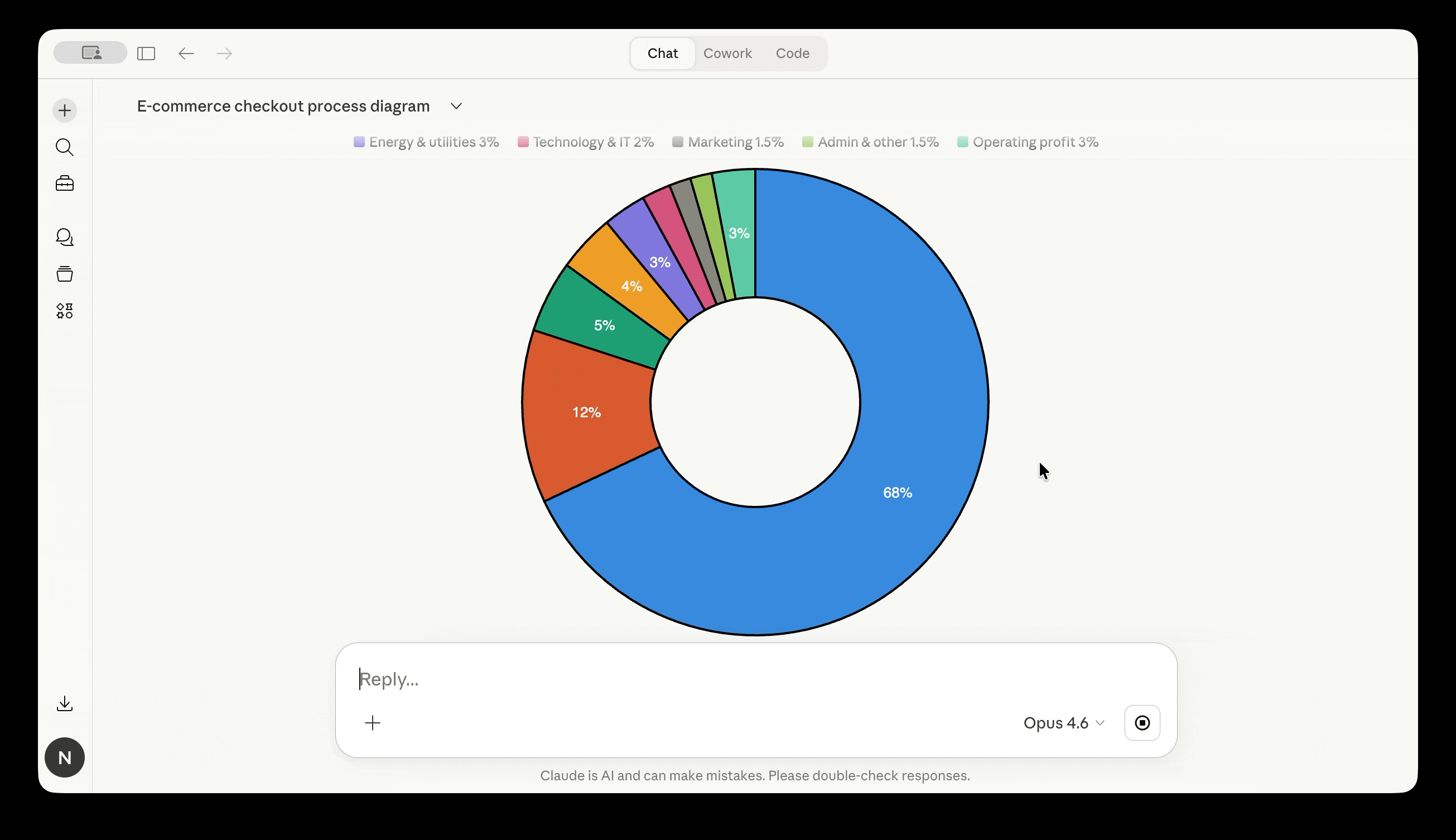This screenshot has height=840, width=1456.
Task: Click the blue 68% chart slice
Action: pyautogui.click(x=898, y=492)
